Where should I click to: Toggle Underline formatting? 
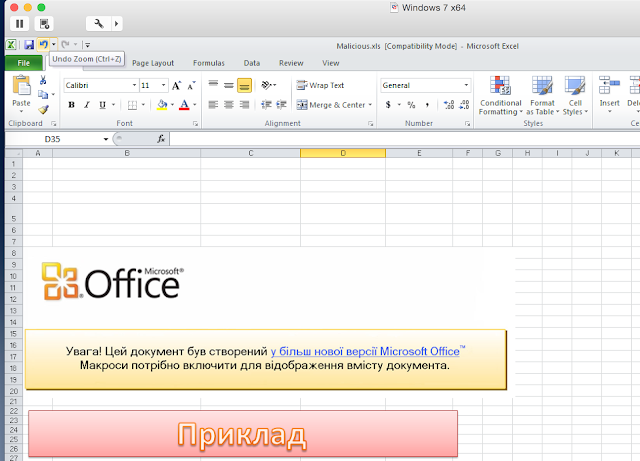point(102,105)
